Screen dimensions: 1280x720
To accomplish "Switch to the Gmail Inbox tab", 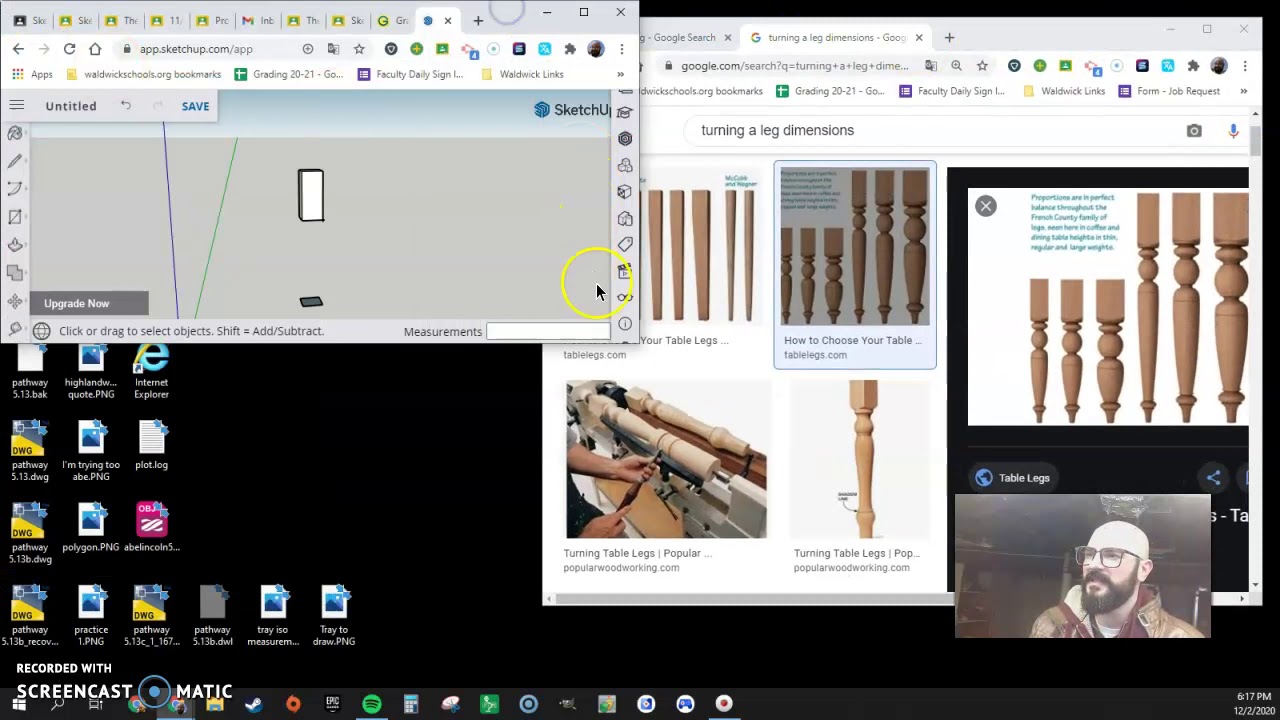I will coord(258,20).
